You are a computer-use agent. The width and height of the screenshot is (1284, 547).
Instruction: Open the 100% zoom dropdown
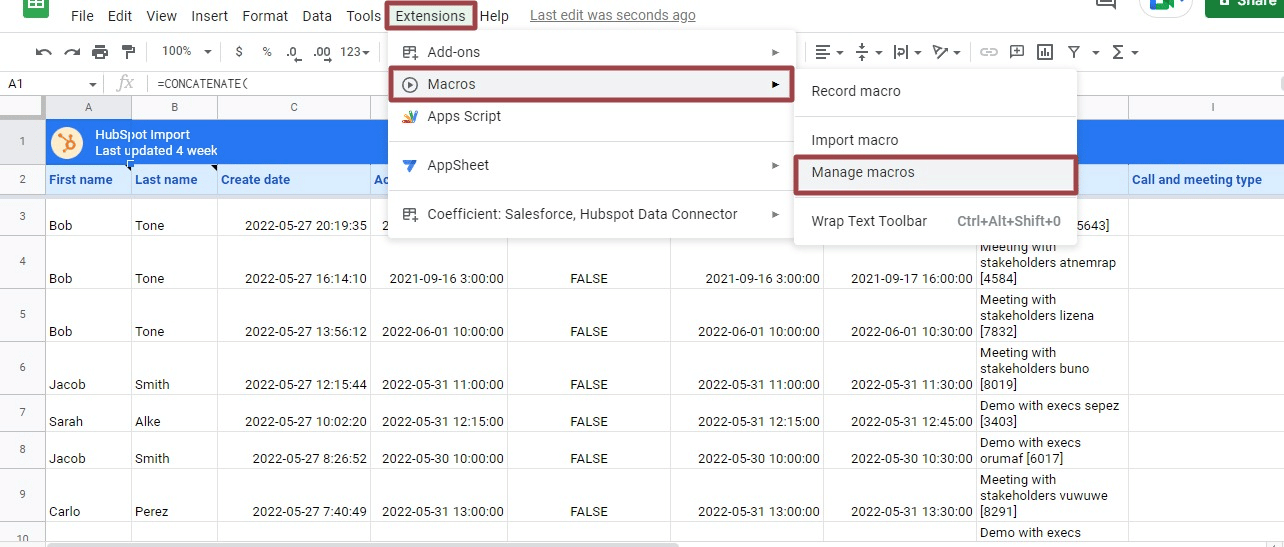187,52
